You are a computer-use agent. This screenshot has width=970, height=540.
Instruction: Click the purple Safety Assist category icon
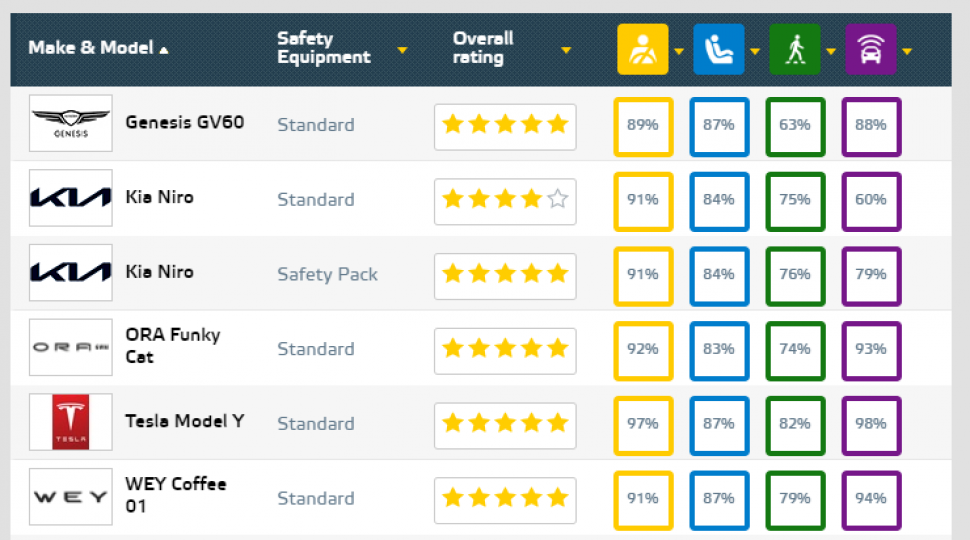(x=871, y=50)
